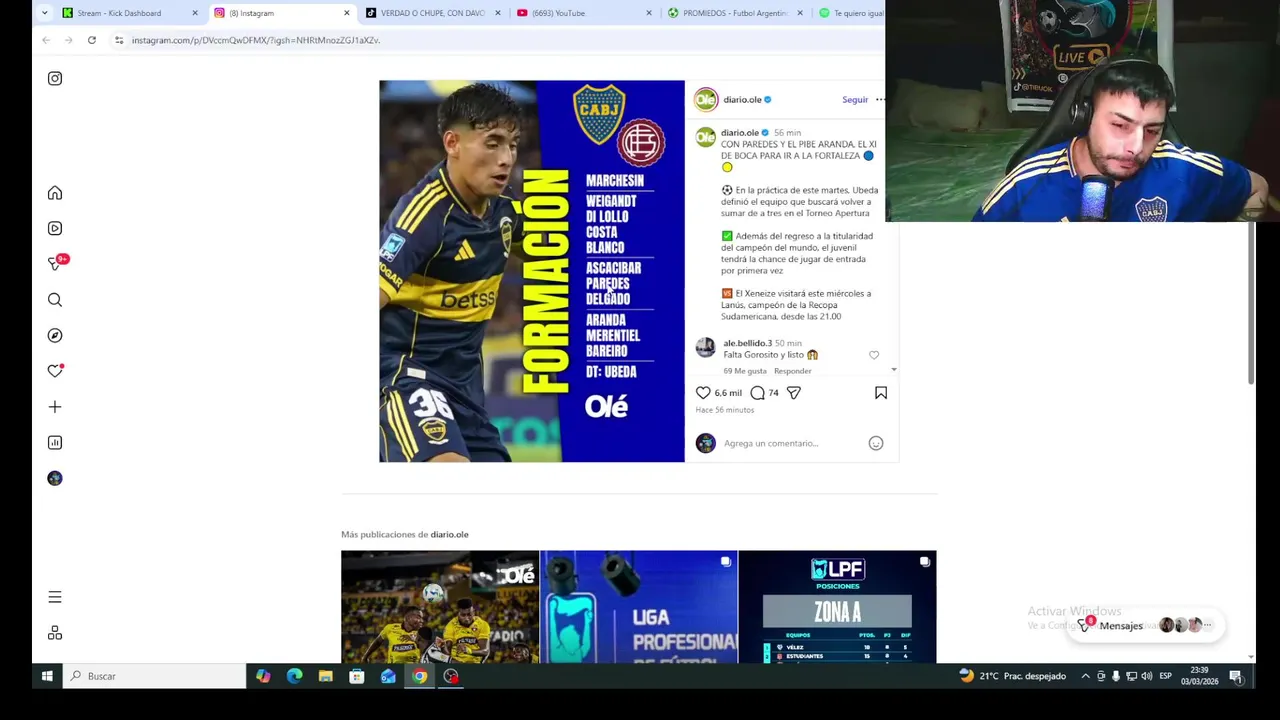Create a new post with plus icon
Viewport: 1280px width, 720px height.
point(55,407)
